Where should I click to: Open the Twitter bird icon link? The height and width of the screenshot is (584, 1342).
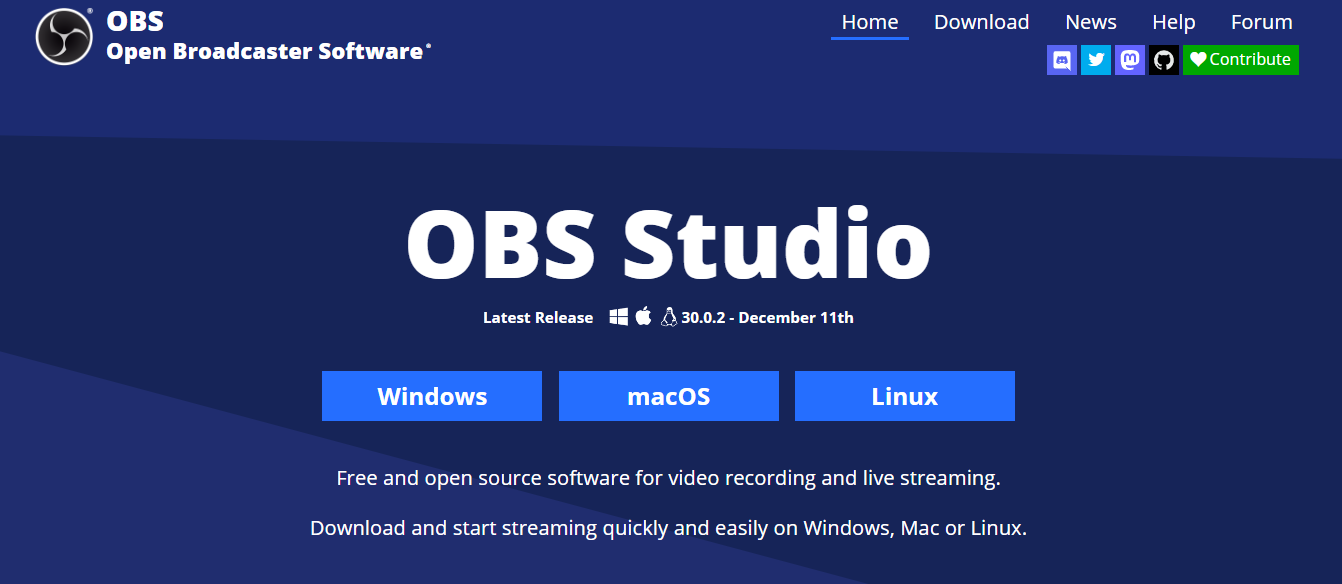coord(1096,60)
